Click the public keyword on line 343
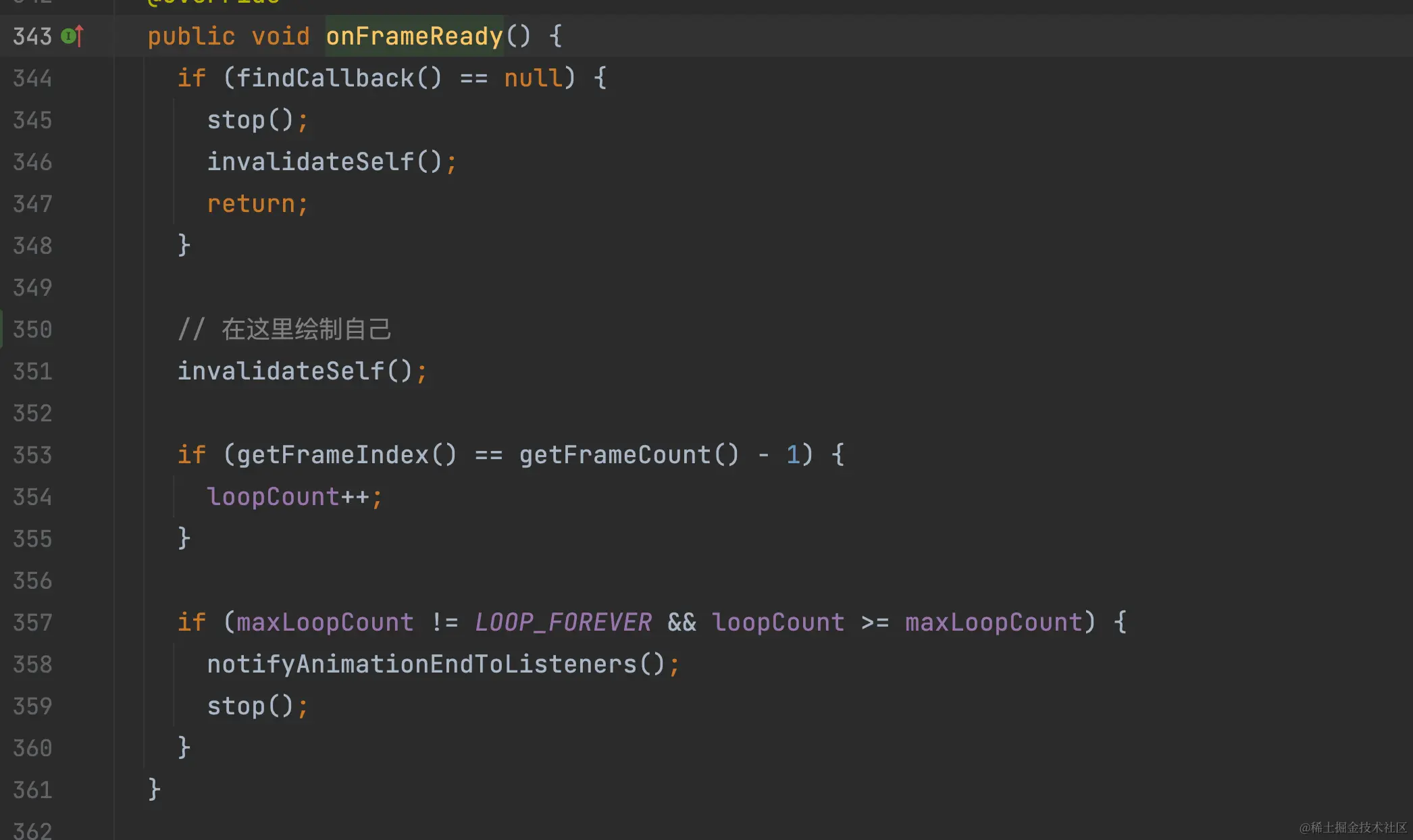 pos(191,36)
